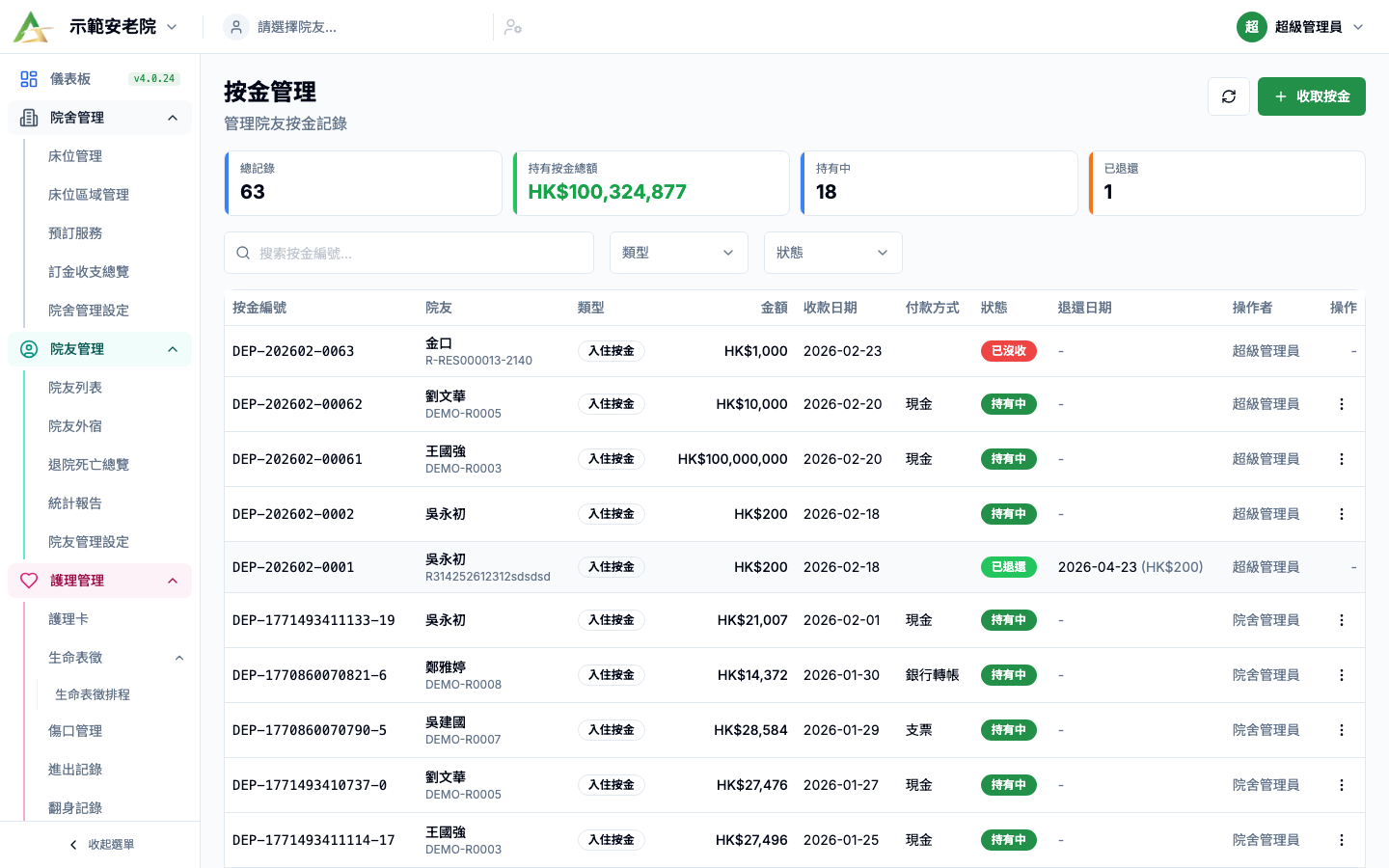
Task: Open the 請選擇院友 resident selector
Action: tap(355, 27)
